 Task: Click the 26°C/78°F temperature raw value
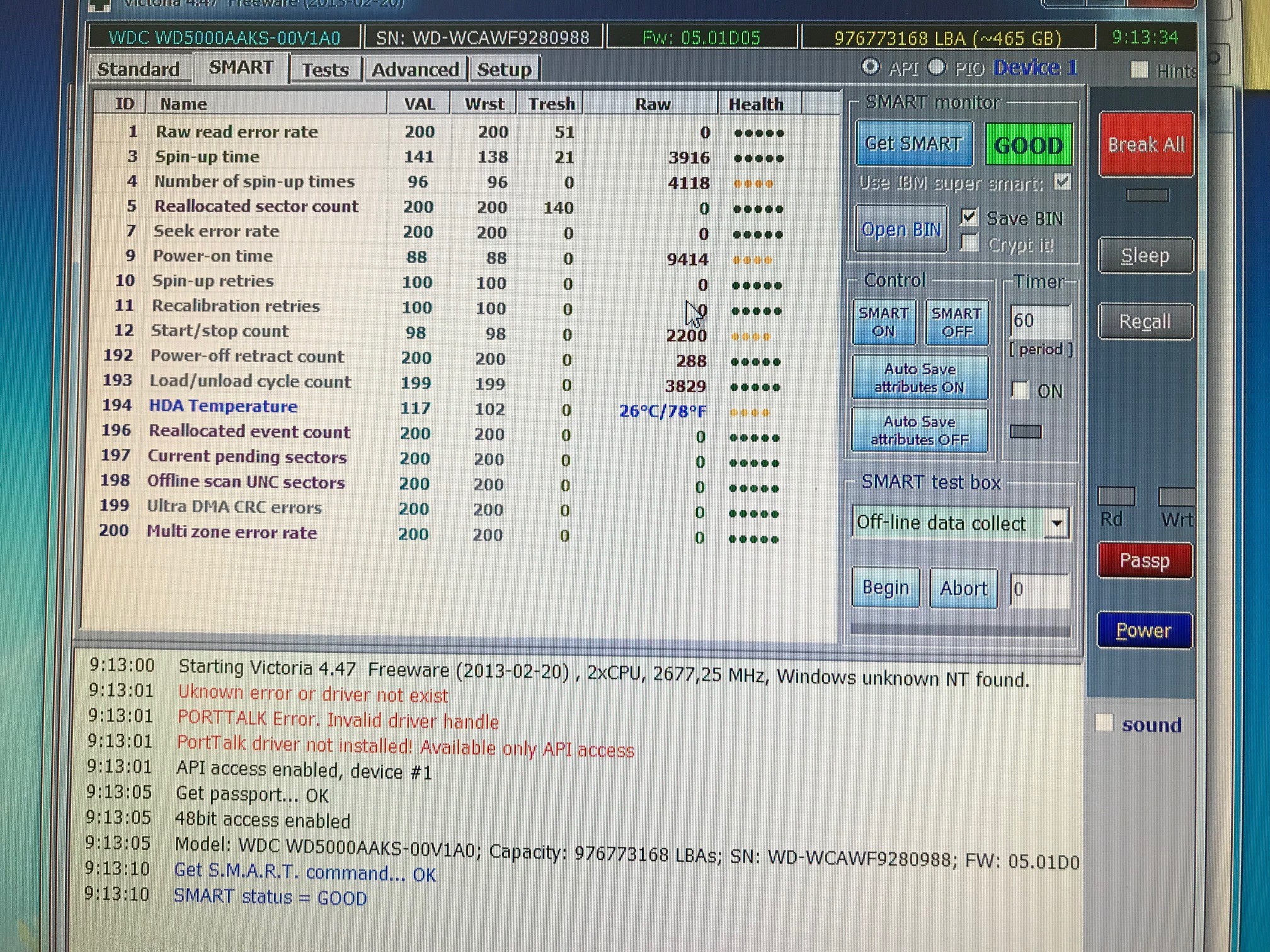pos(663,411)
